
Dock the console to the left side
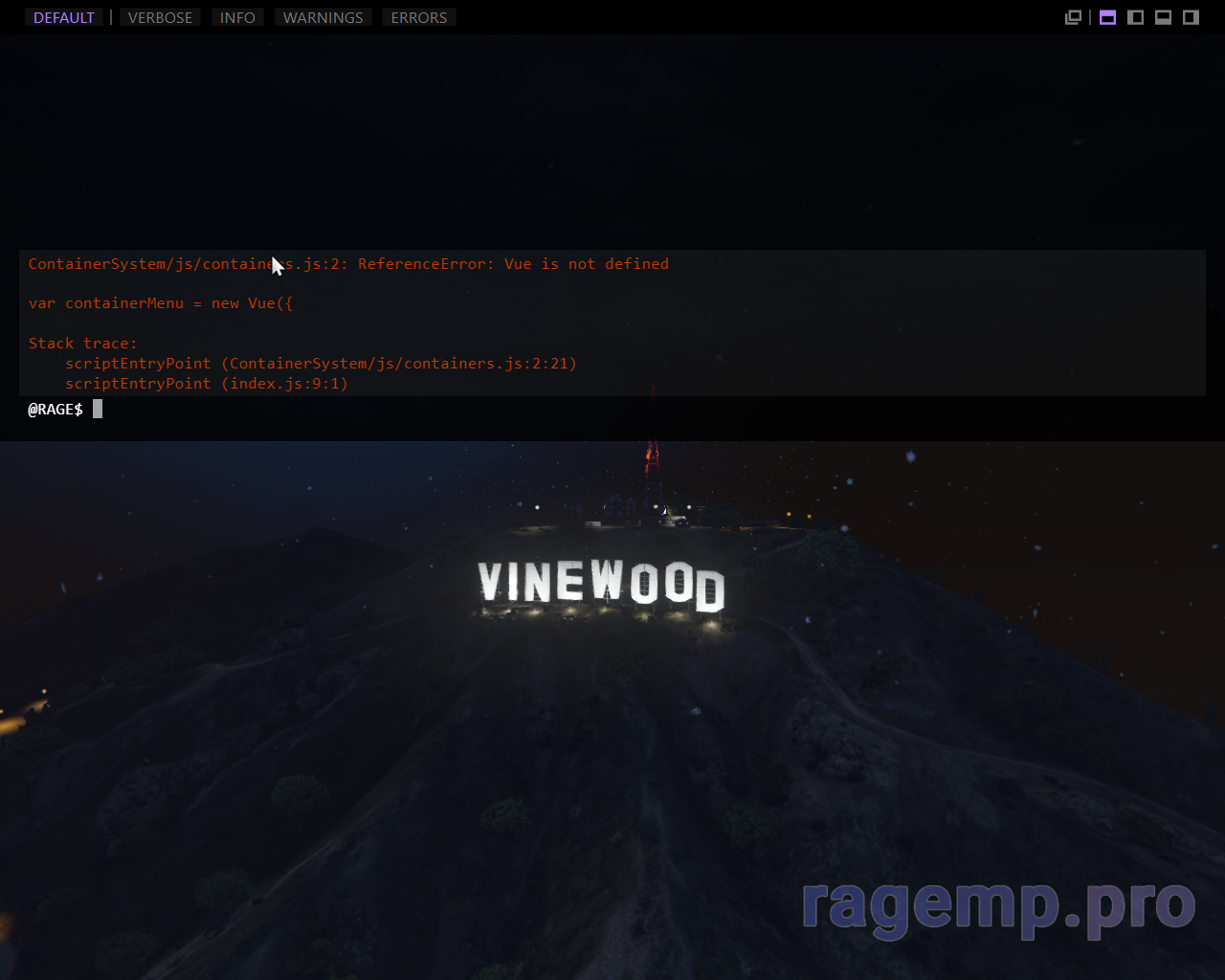tap(1135, 17)
